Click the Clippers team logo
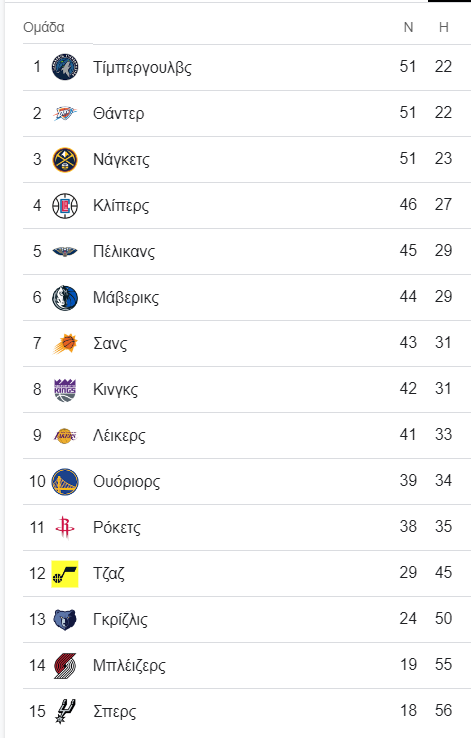 click(x=65, y=205)
